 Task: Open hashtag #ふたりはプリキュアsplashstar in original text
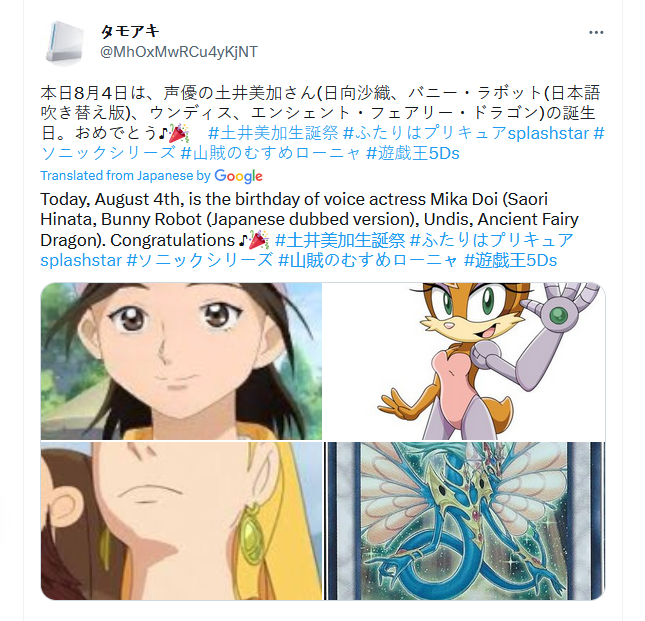pos(466,133)
